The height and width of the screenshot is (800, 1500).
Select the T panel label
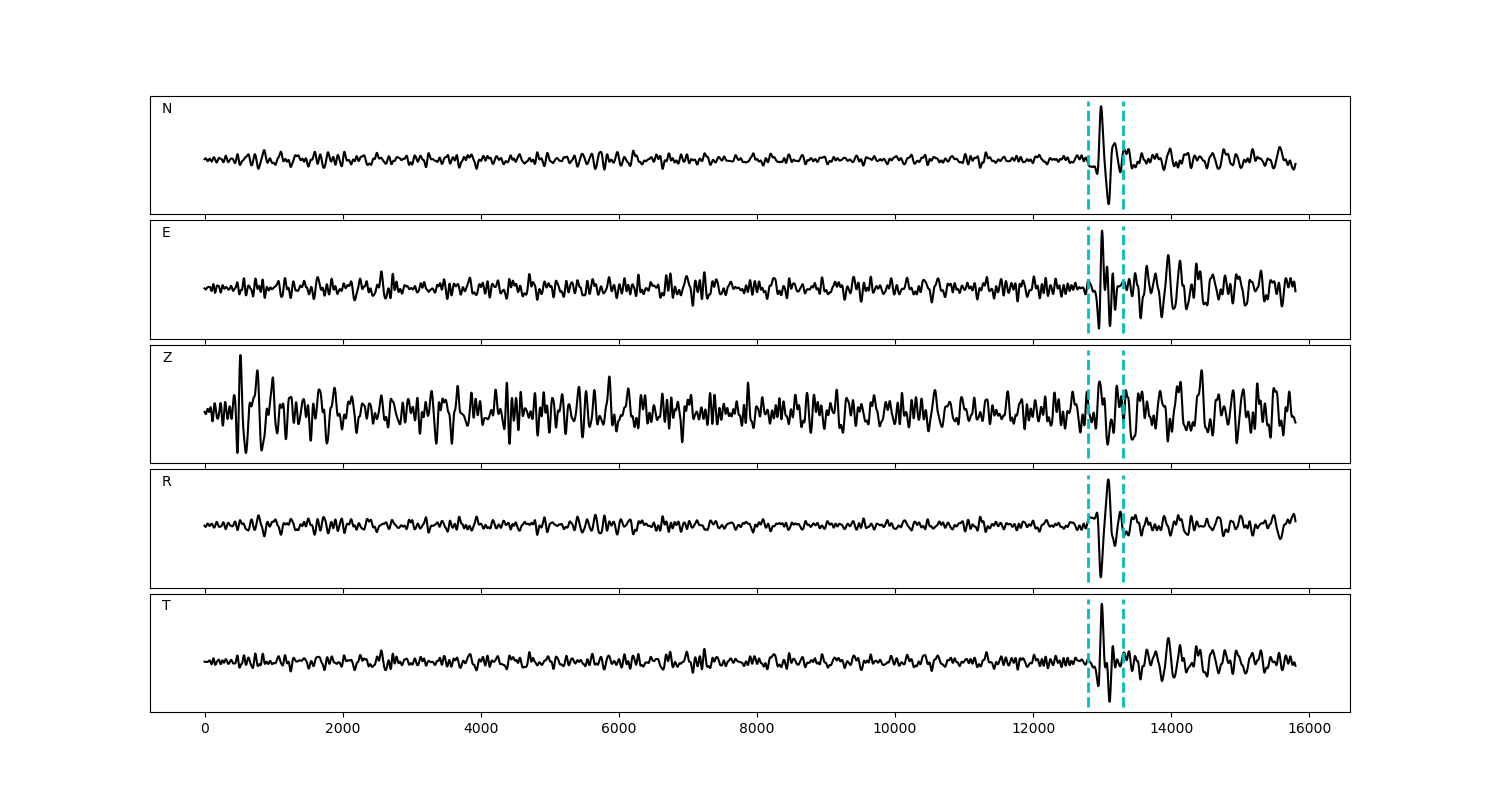click(x=166, y=606)
